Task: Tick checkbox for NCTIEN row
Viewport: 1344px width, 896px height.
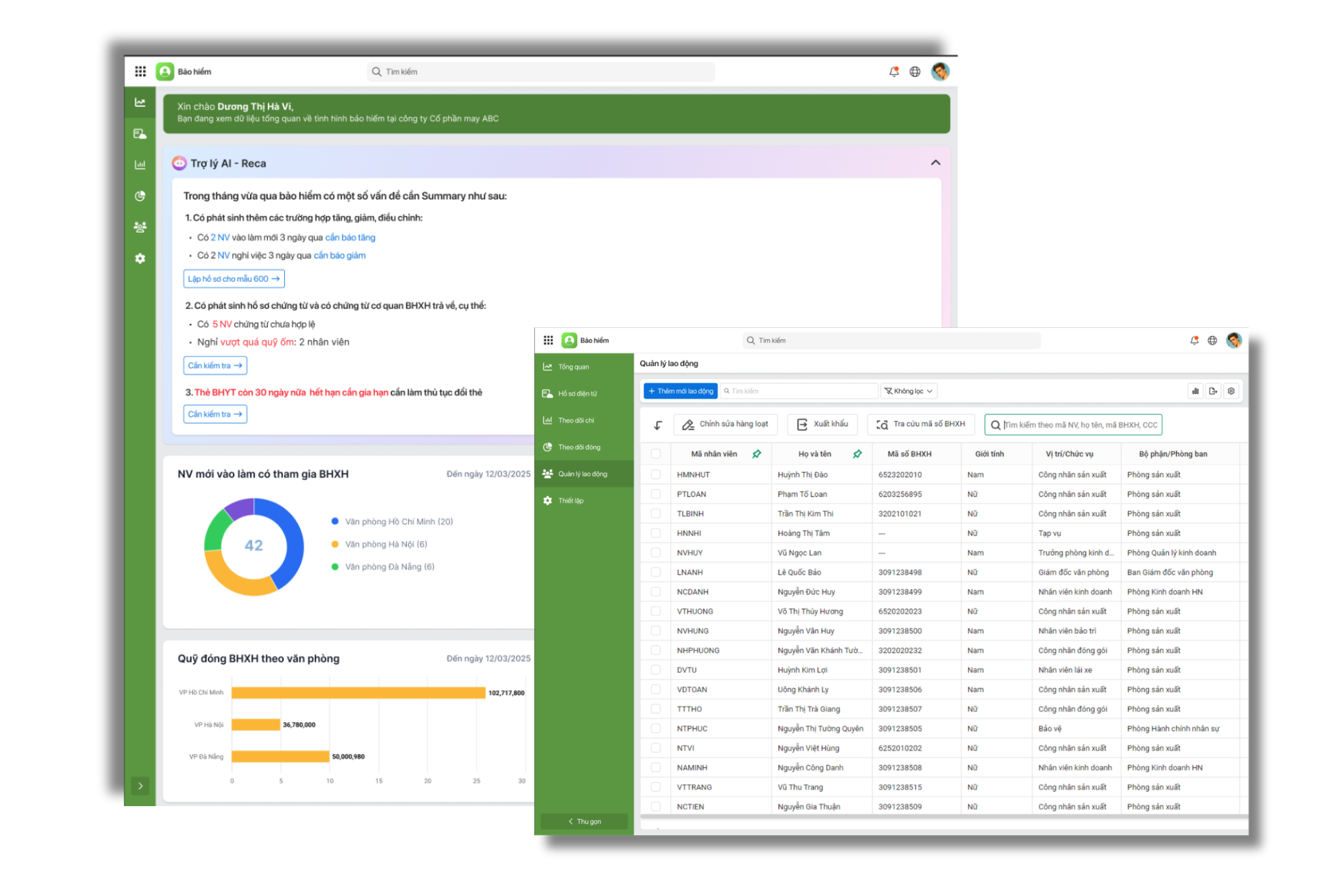Action: click(x=656, y=806)
